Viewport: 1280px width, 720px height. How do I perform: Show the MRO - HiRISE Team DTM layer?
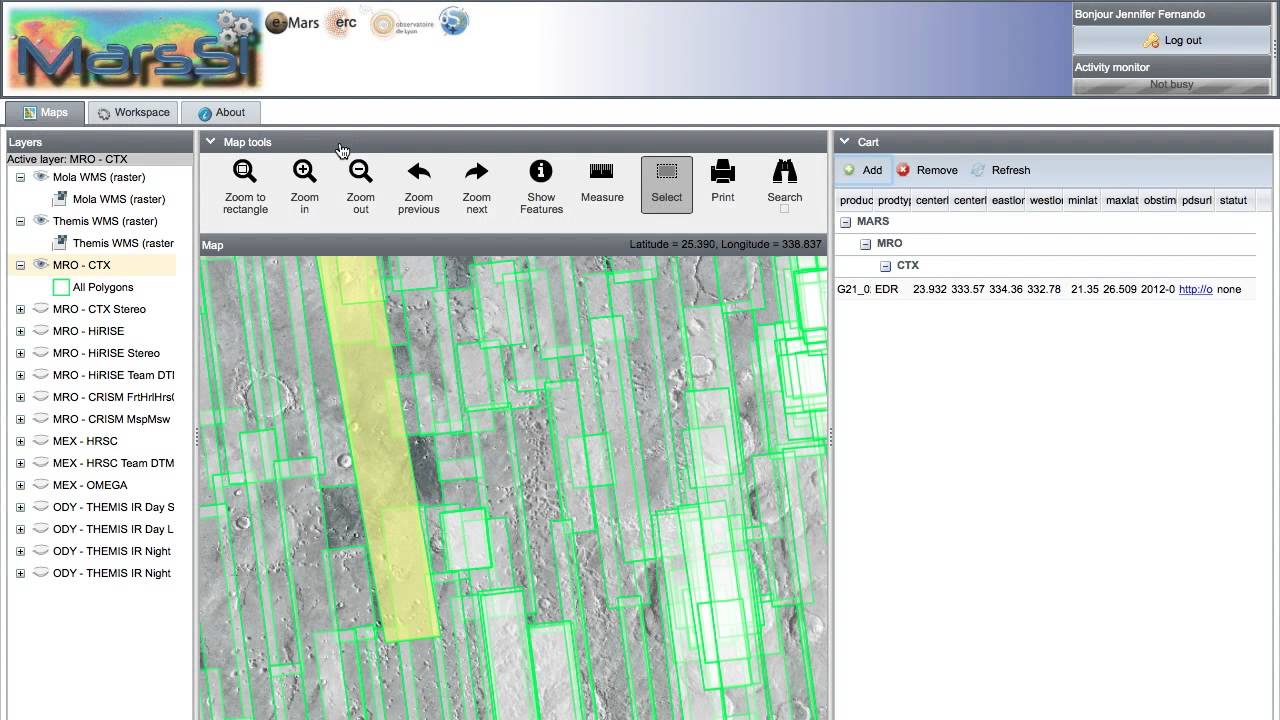pos(41,375)
